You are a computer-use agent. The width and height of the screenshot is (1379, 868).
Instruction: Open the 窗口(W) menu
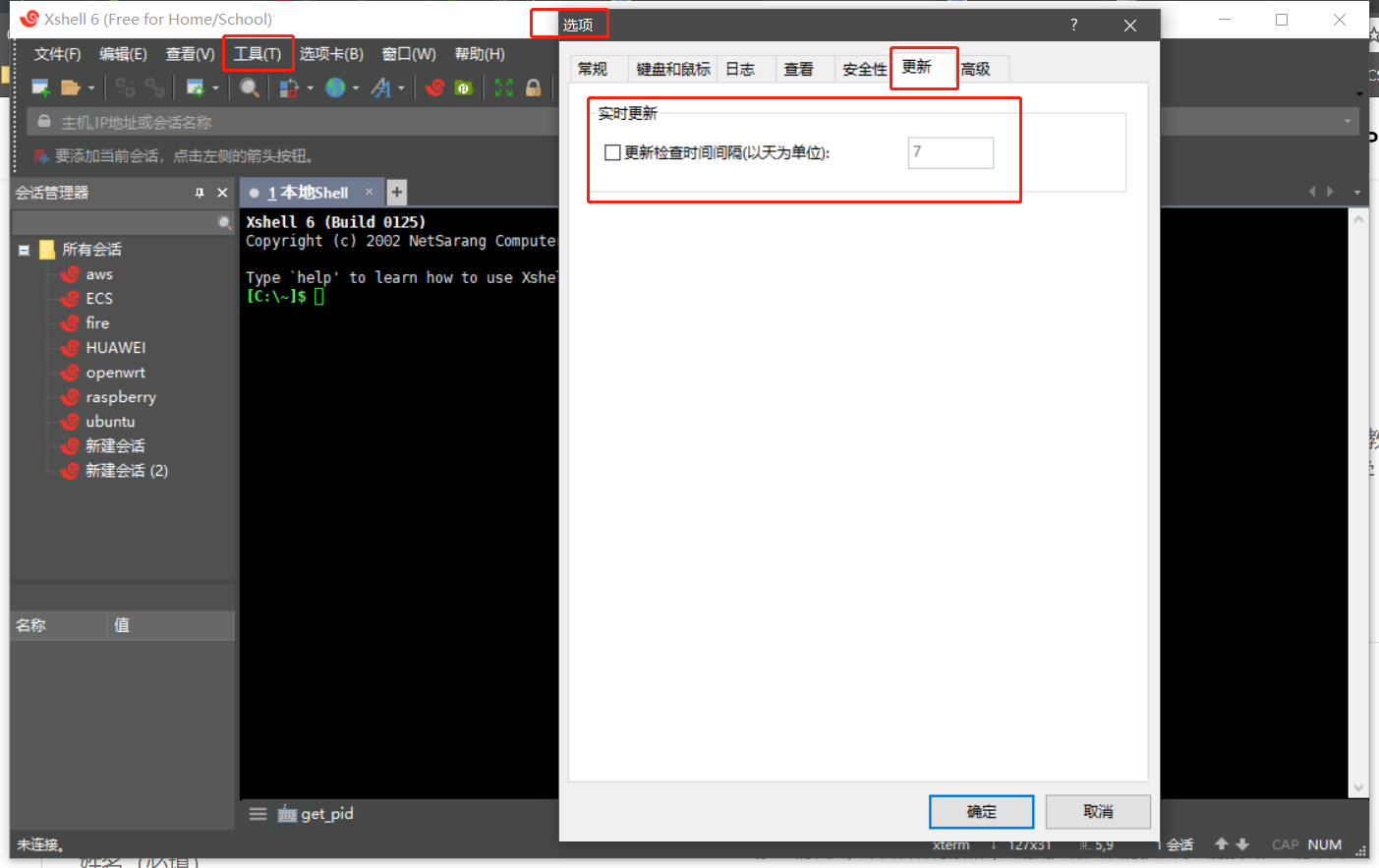tap(409, 54)
